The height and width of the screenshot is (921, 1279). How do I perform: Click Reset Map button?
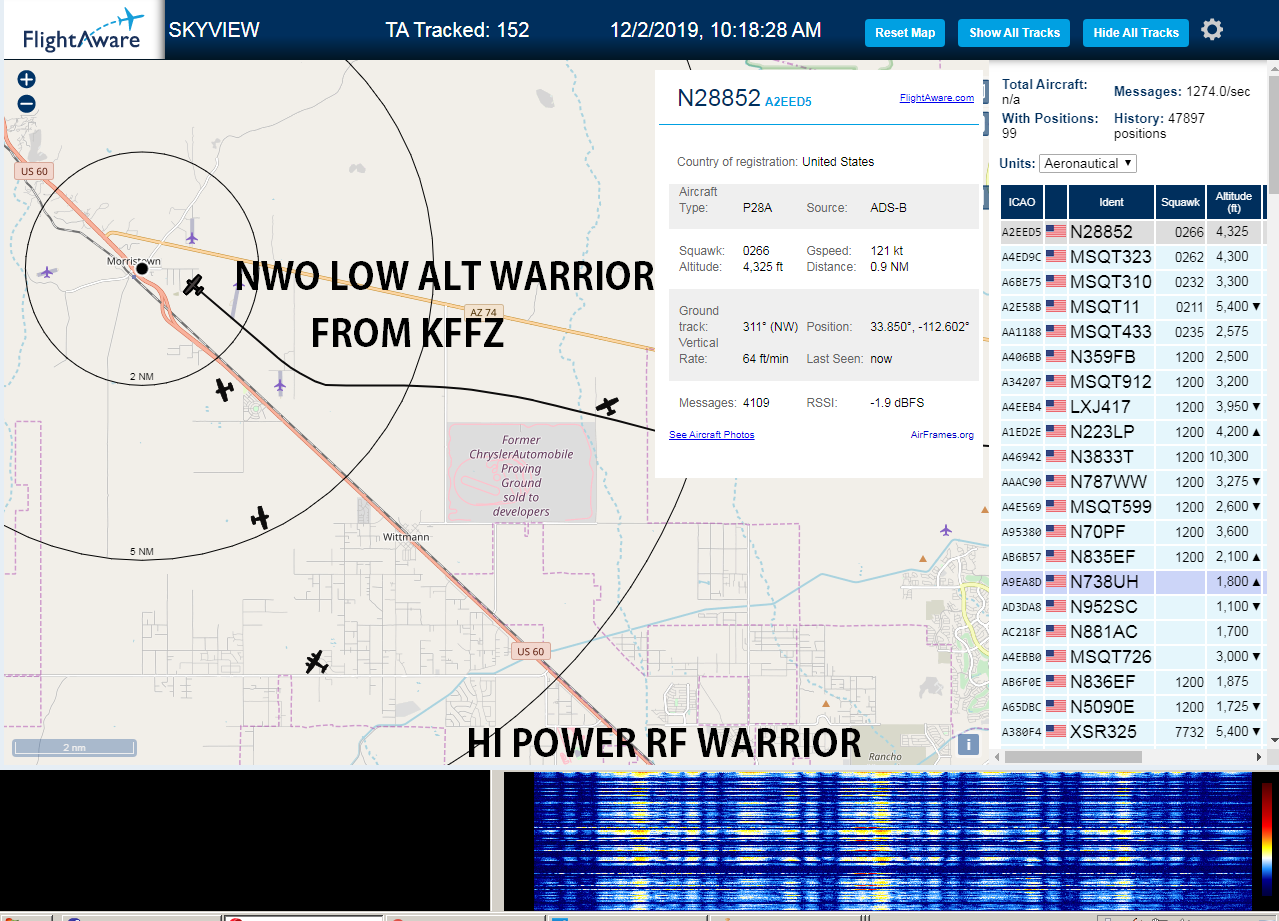tap(905, 33)
